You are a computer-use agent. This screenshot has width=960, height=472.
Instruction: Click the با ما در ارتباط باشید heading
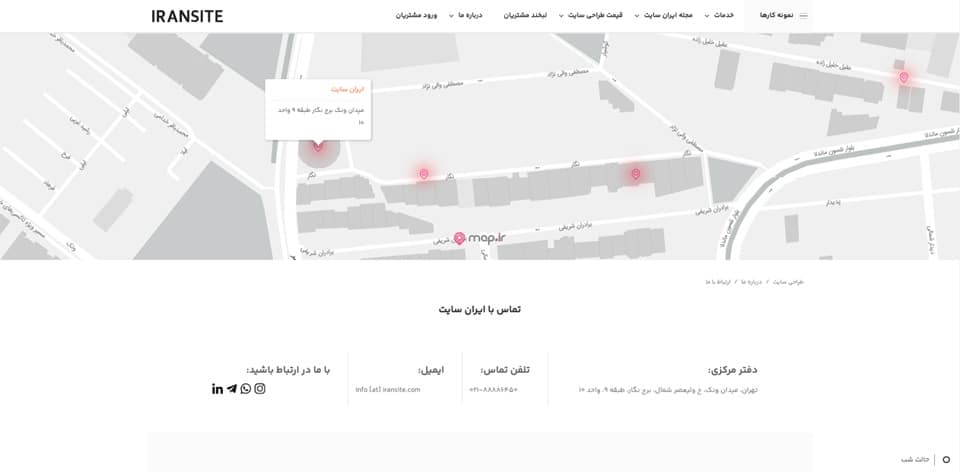[288, 370]
